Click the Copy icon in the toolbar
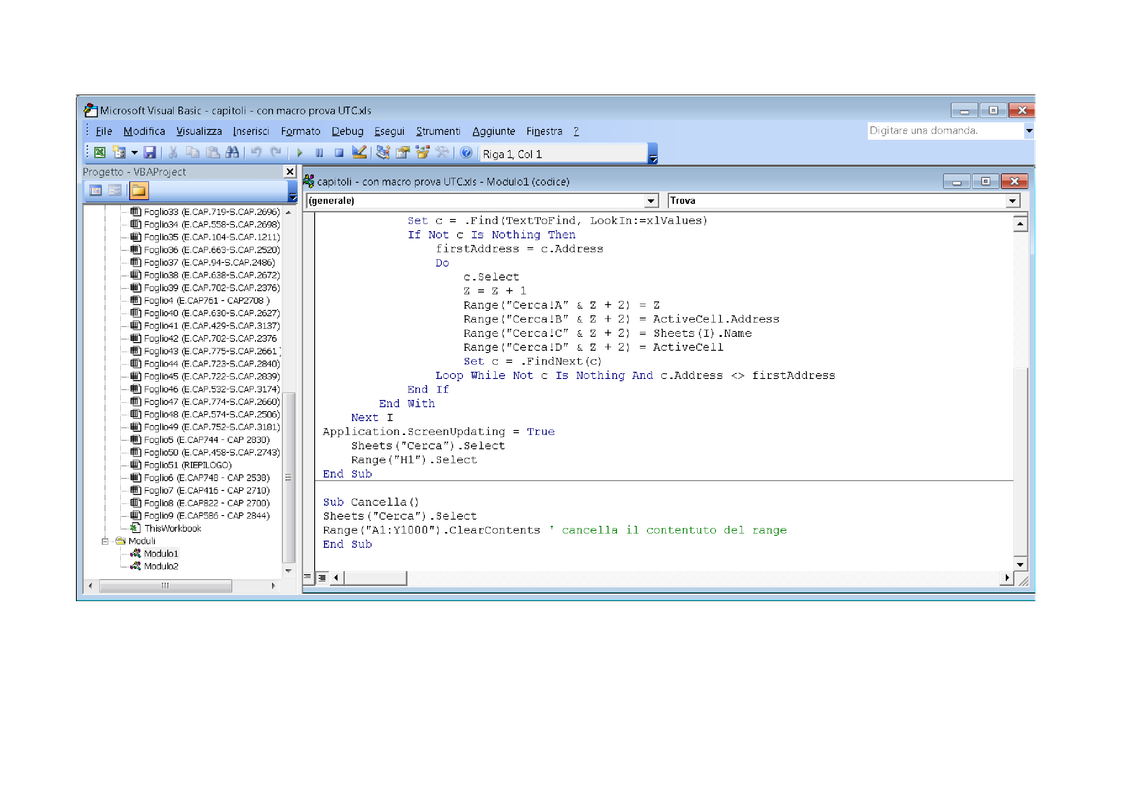 point(193,153)
